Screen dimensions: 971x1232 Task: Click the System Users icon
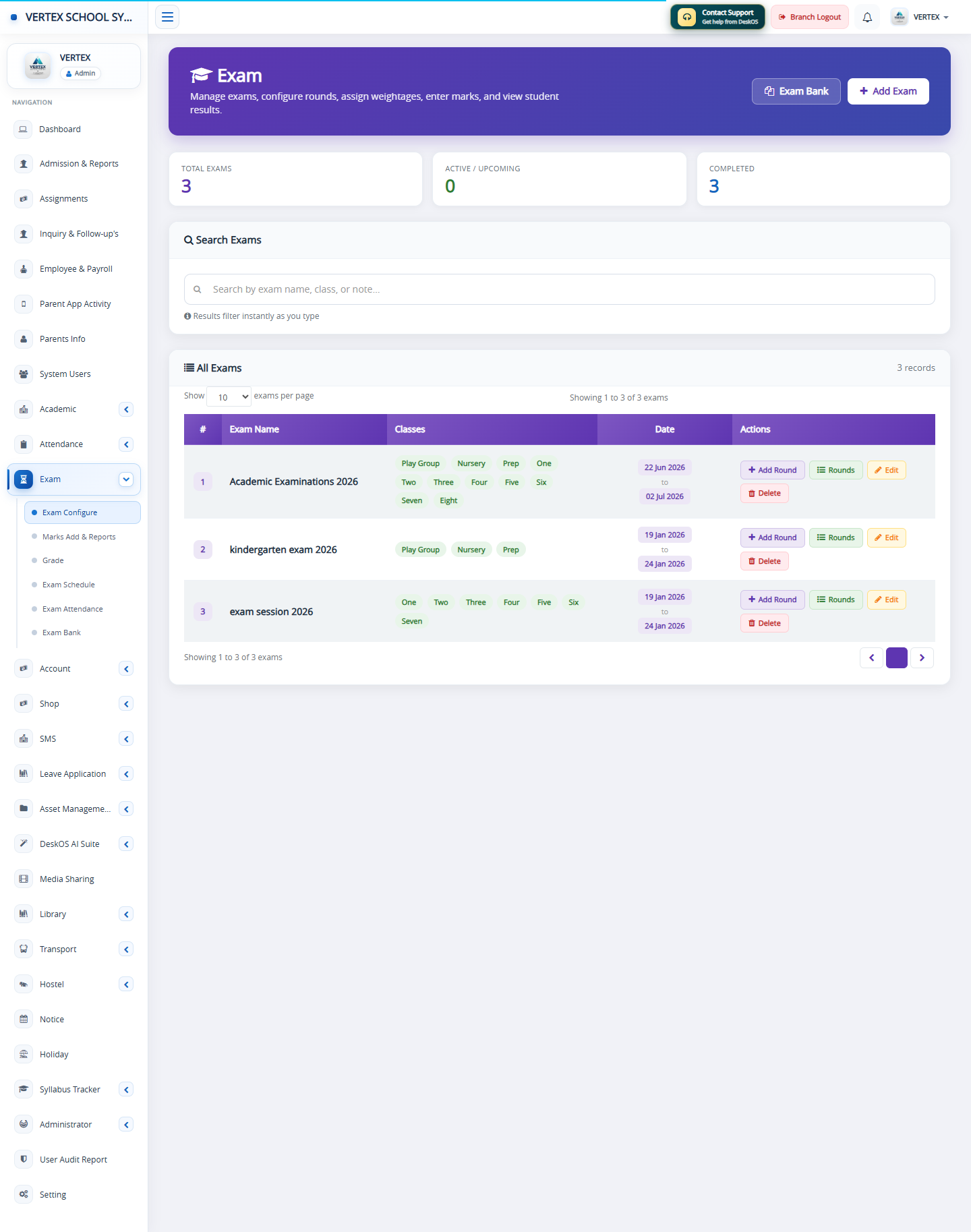[24, 374]
